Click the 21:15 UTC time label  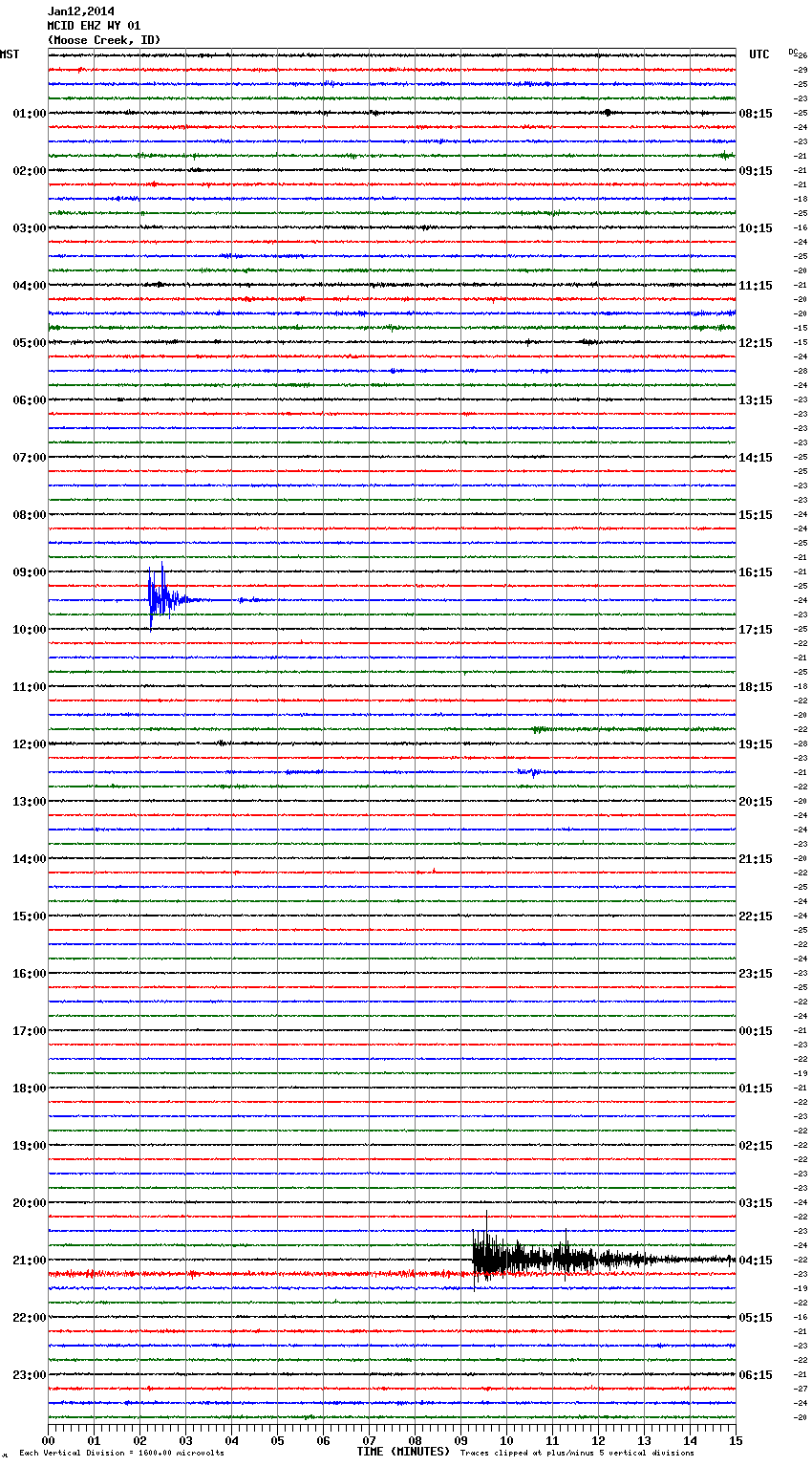coord(756,859)
